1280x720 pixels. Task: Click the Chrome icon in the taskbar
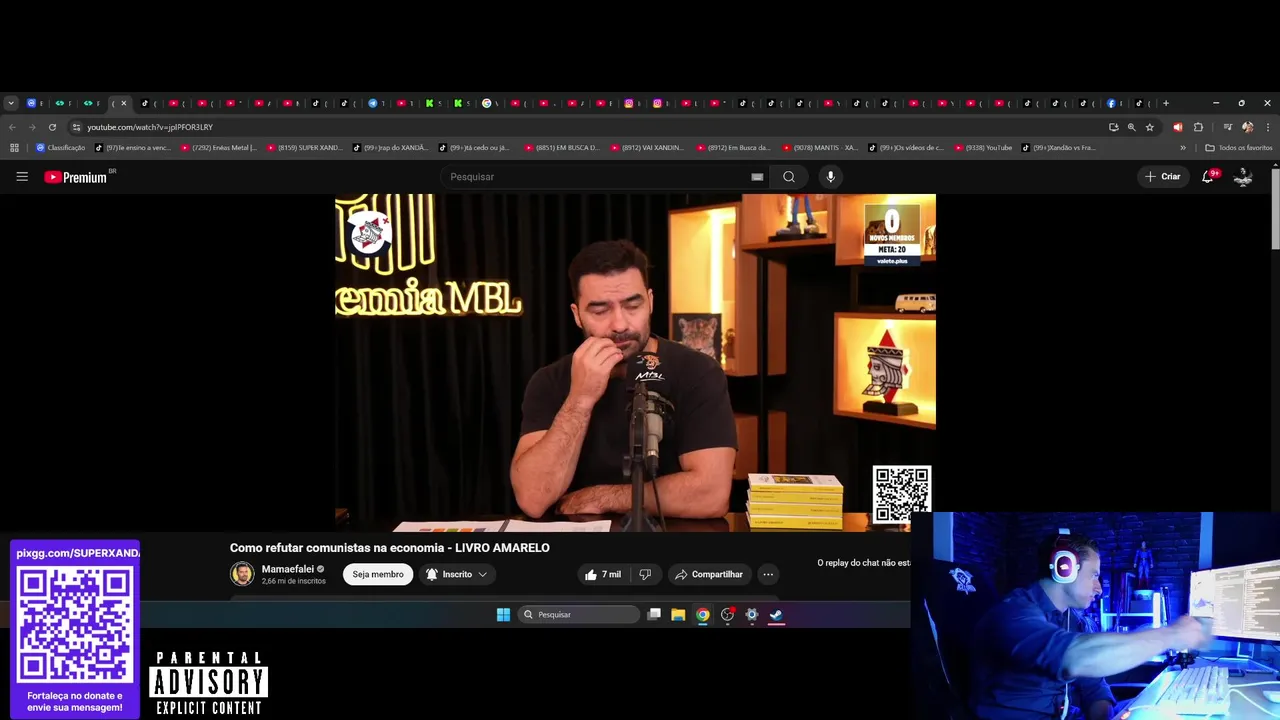point(703,615)
